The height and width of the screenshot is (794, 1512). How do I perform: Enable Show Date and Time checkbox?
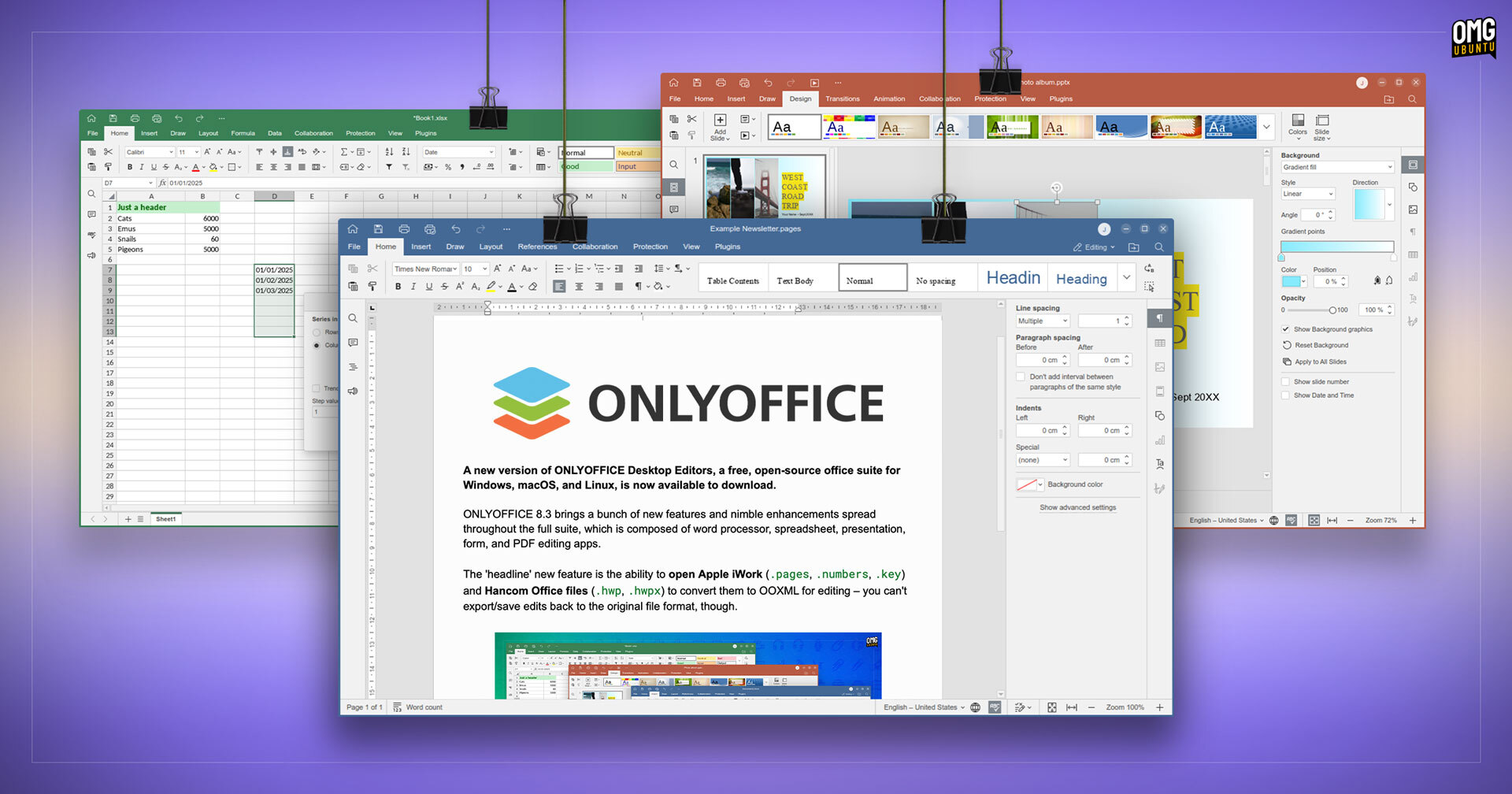(1286, 395)
